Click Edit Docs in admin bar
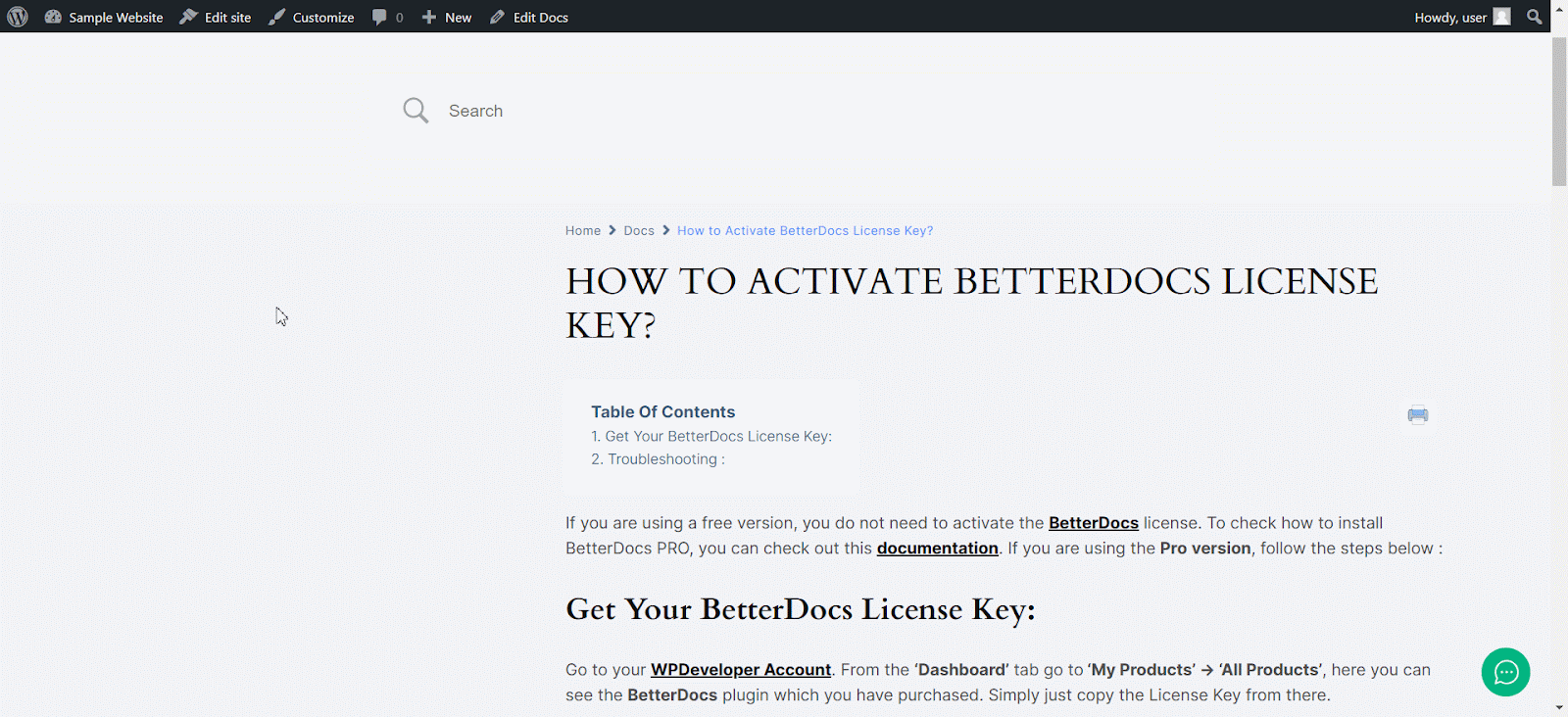 pos(529,18)
